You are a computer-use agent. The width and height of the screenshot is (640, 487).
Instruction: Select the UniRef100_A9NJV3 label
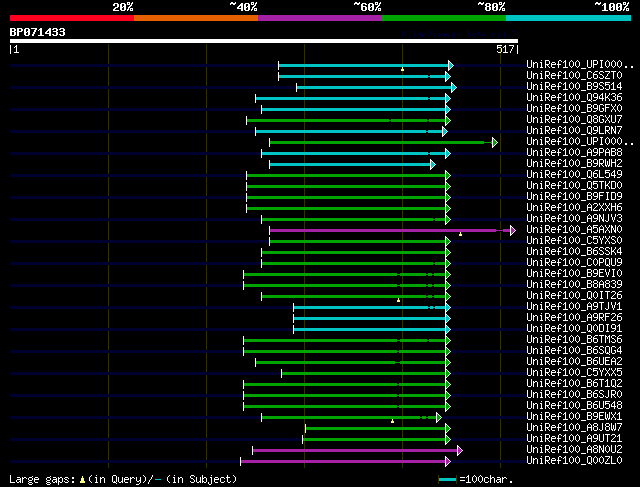(x=574, y=219)
